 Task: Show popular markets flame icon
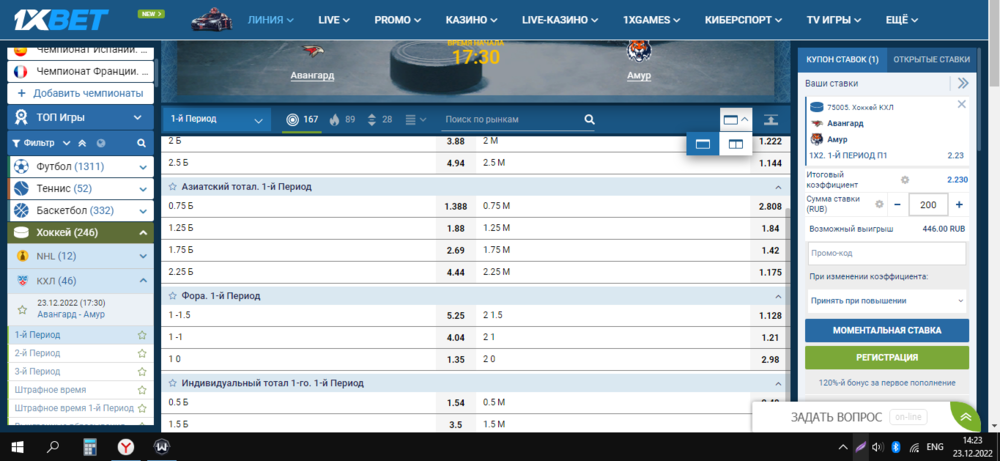point(334,119)
